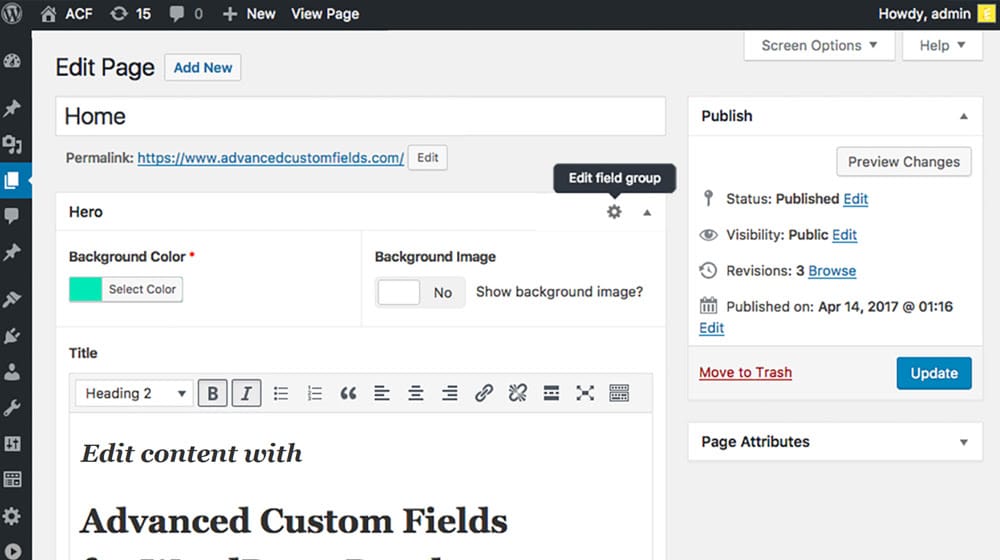Click the remove link icon
The height and width of the screenshot is (560, 1000).
coord(518,393)
